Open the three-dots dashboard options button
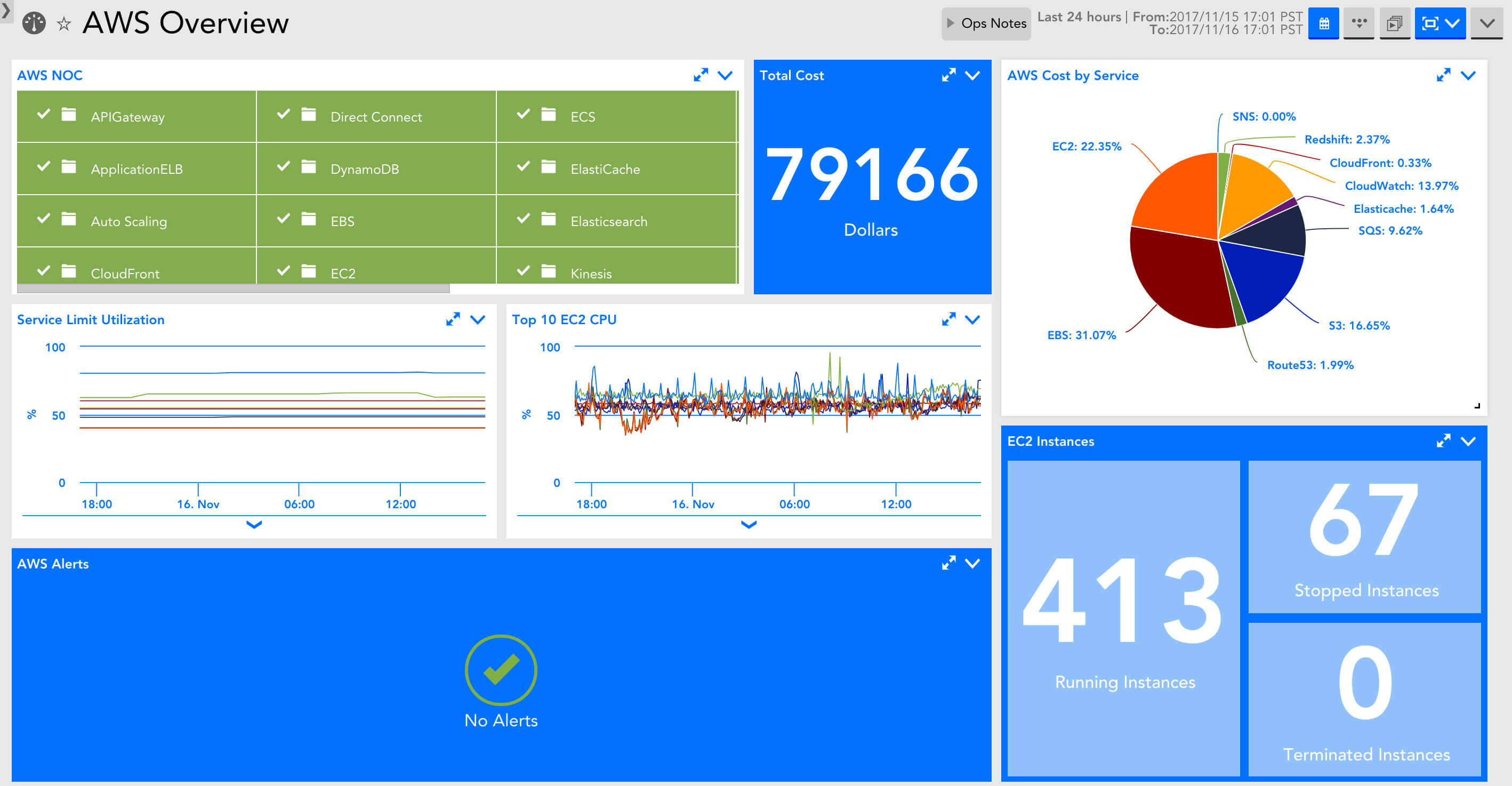 coord(1359,23)
